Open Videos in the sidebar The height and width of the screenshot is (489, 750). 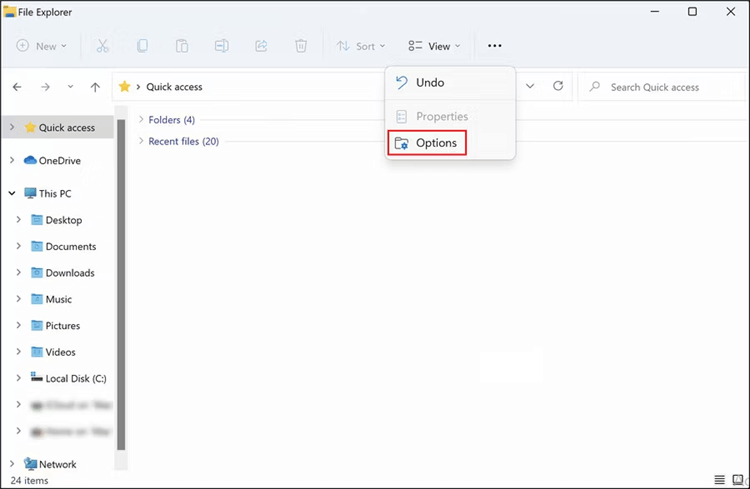coord(61,352)
